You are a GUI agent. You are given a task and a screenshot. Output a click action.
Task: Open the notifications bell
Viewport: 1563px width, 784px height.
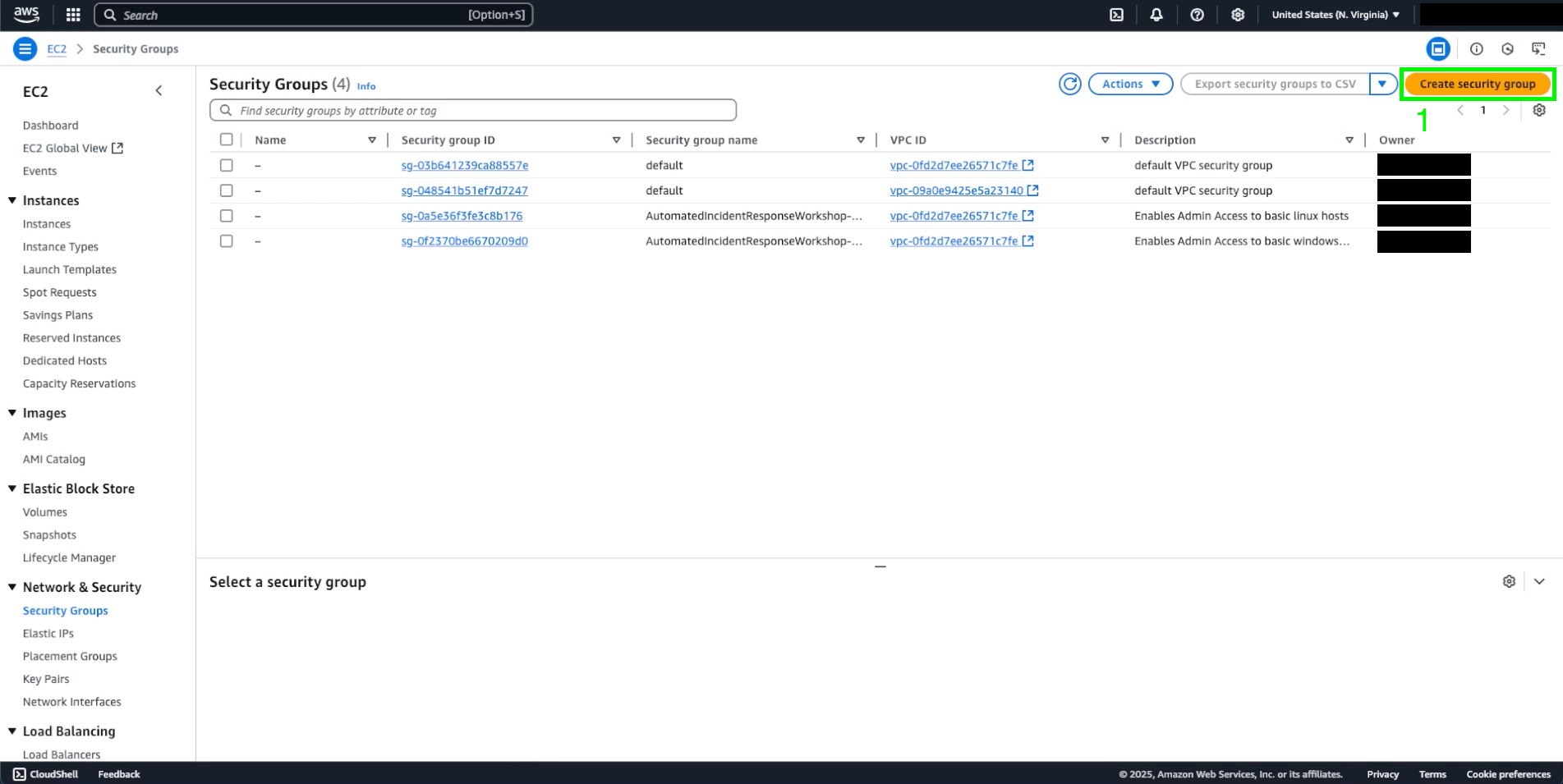(1156, 15)
